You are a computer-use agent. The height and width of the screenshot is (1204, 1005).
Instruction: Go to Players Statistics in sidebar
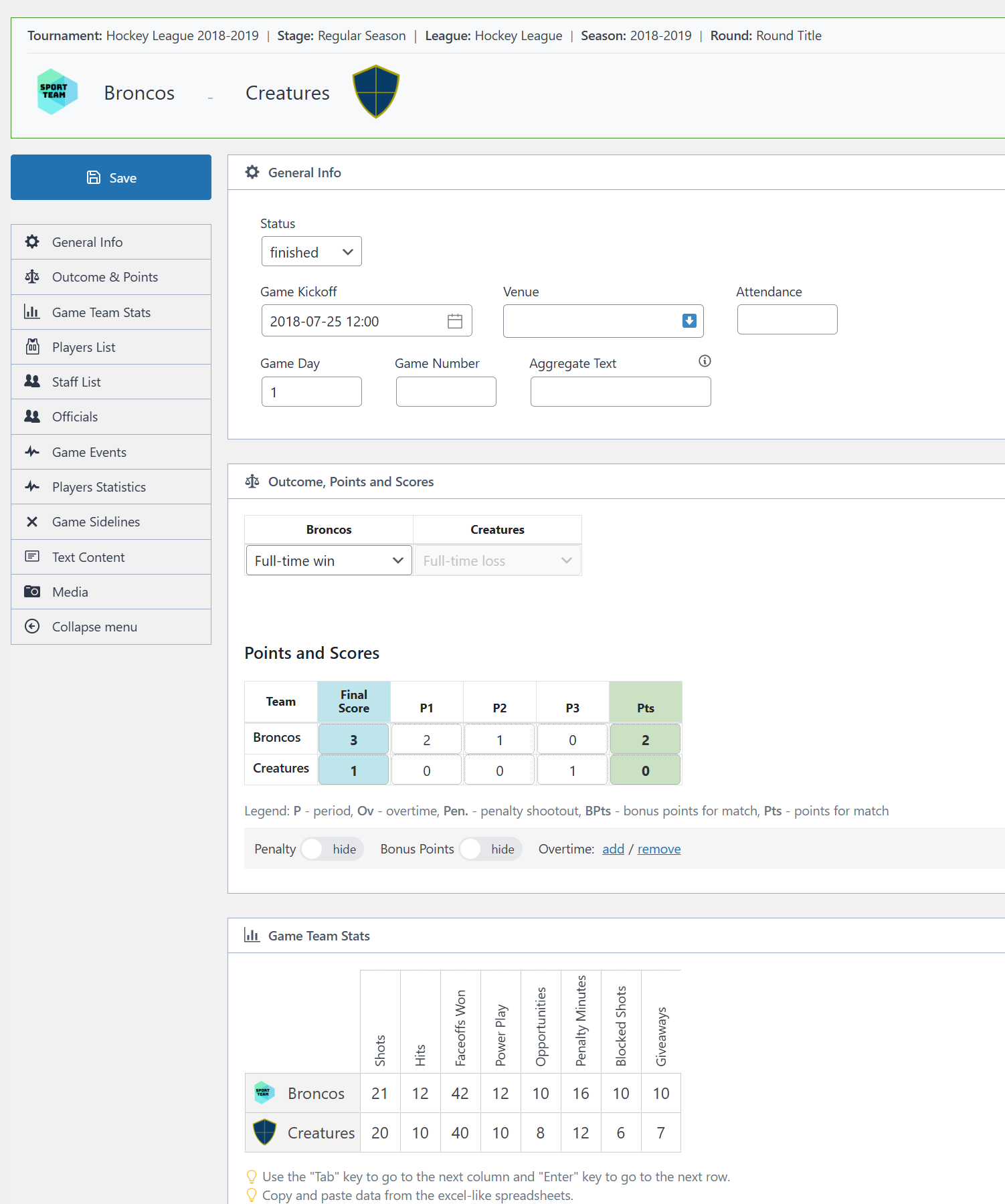[x=98, y=487]
